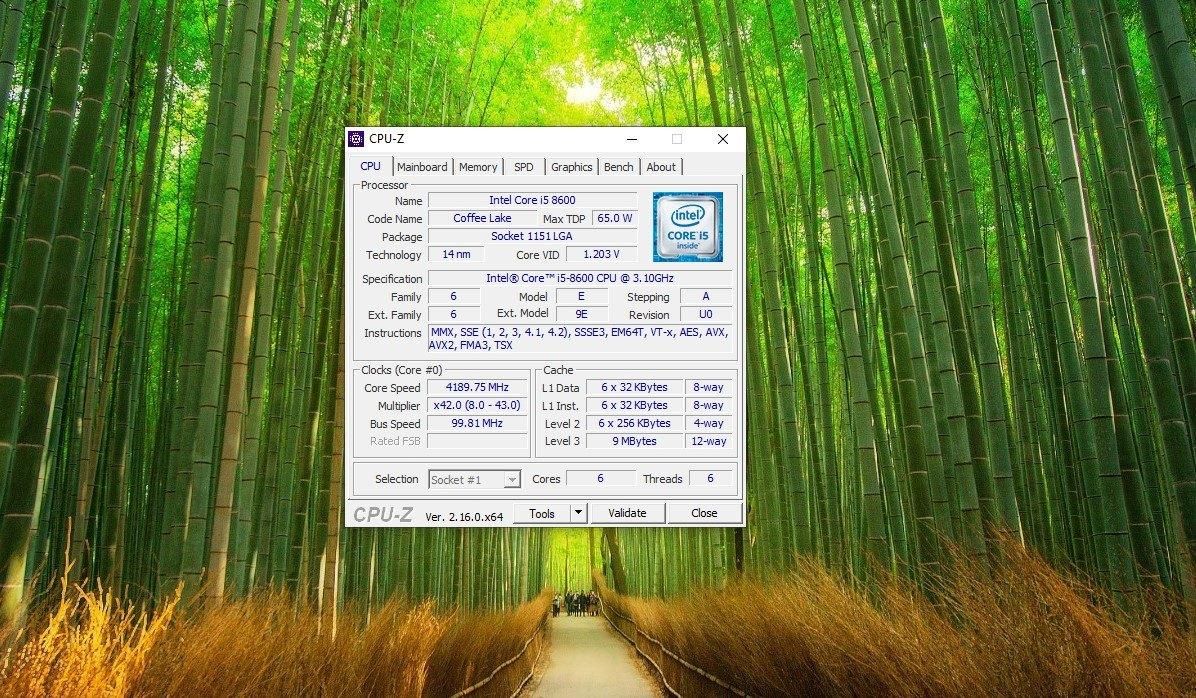Switch to the Graphics tab
This screenshot has width=1196, height=698.
571,167
